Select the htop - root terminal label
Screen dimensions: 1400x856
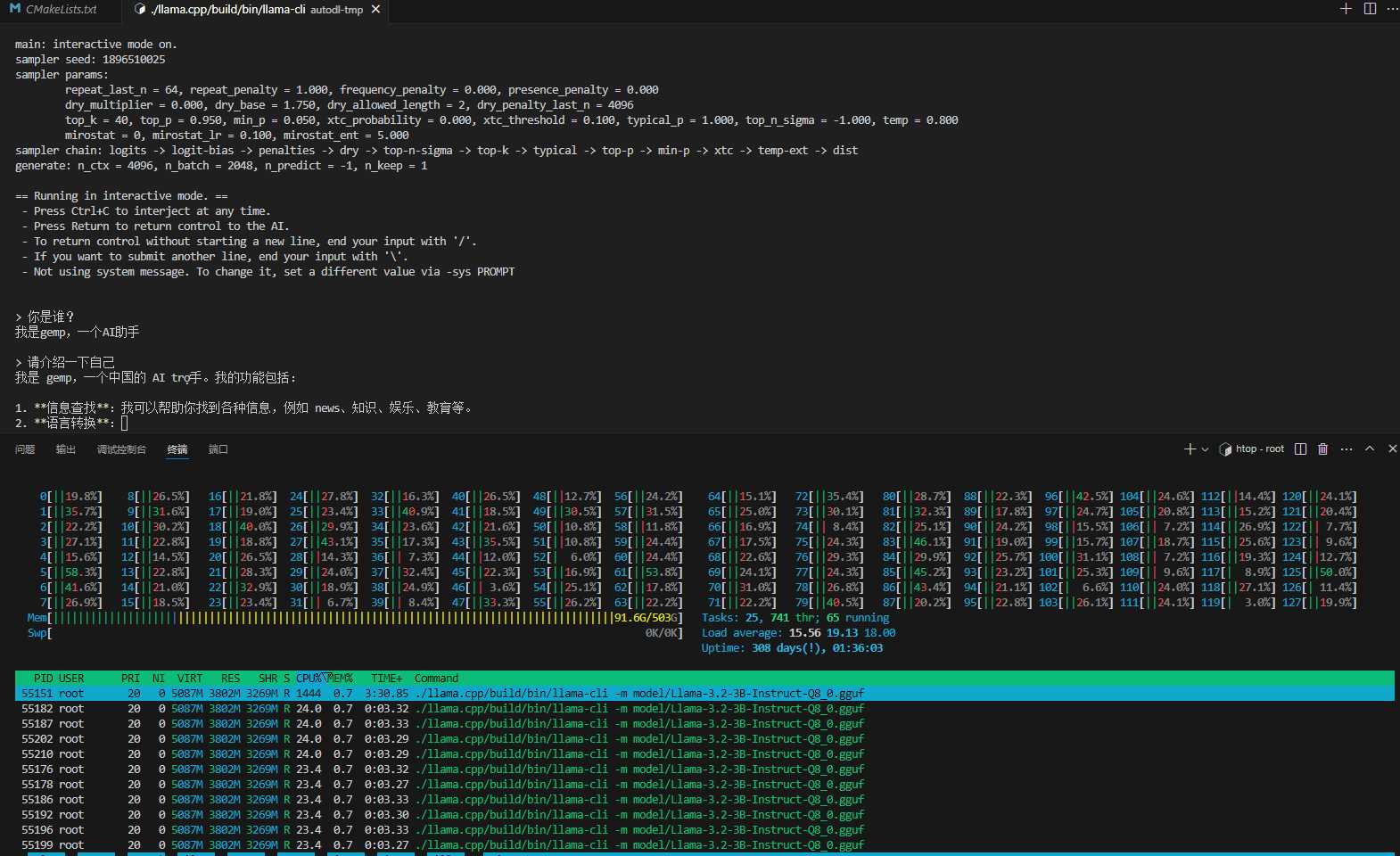coord(1259,449)
